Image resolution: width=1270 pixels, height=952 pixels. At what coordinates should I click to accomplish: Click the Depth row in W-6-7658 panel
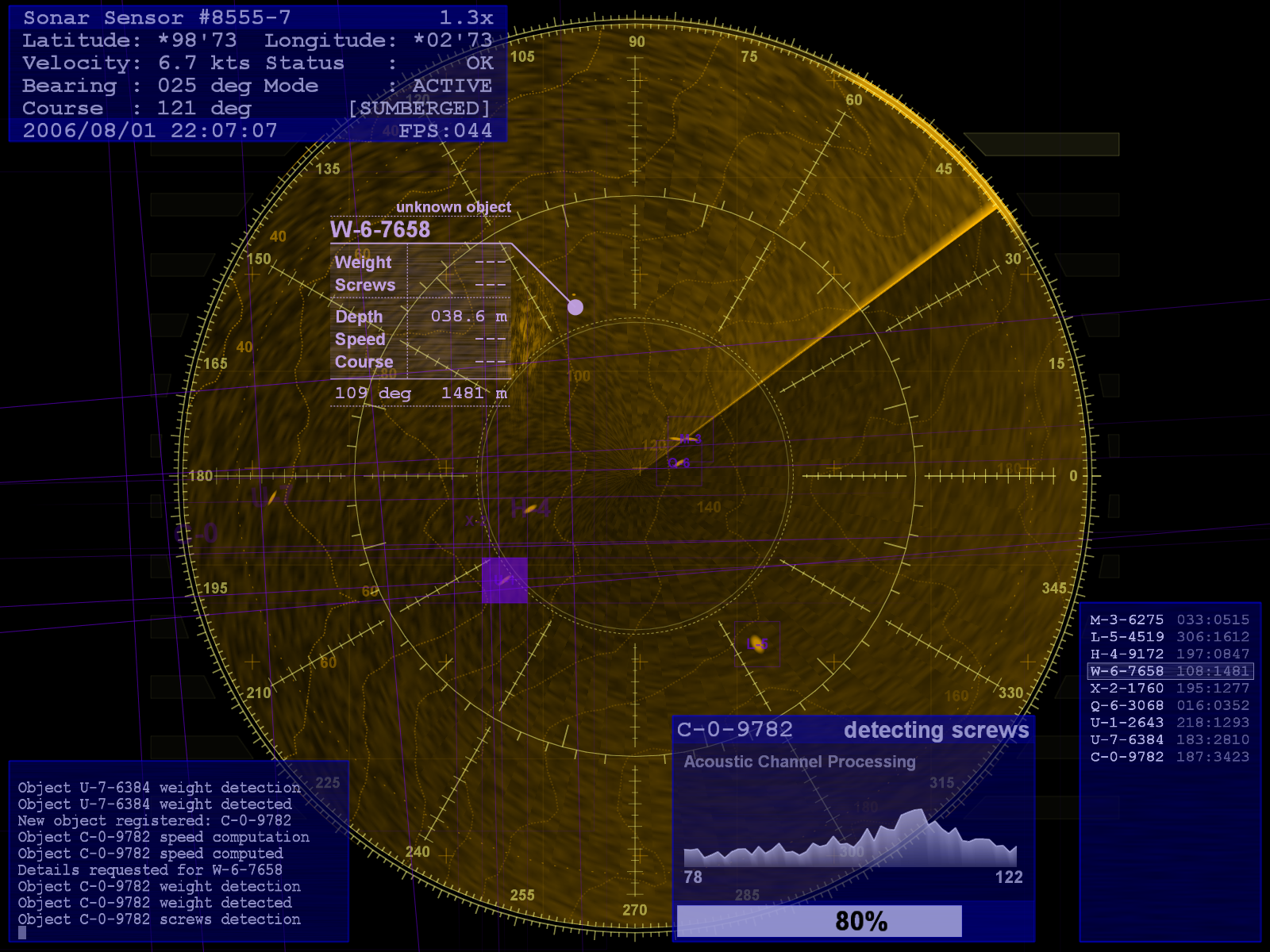tap(420, 317)
